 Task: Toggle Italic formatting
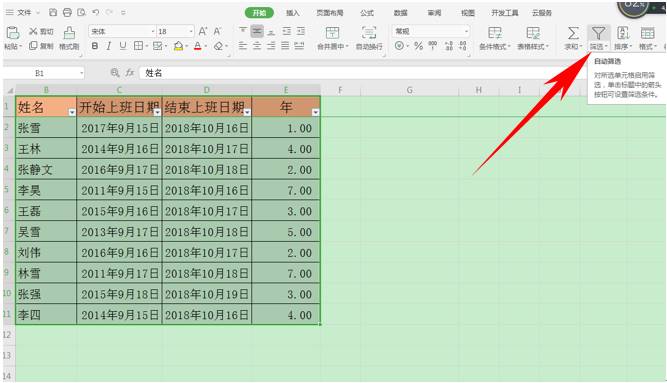109,46
